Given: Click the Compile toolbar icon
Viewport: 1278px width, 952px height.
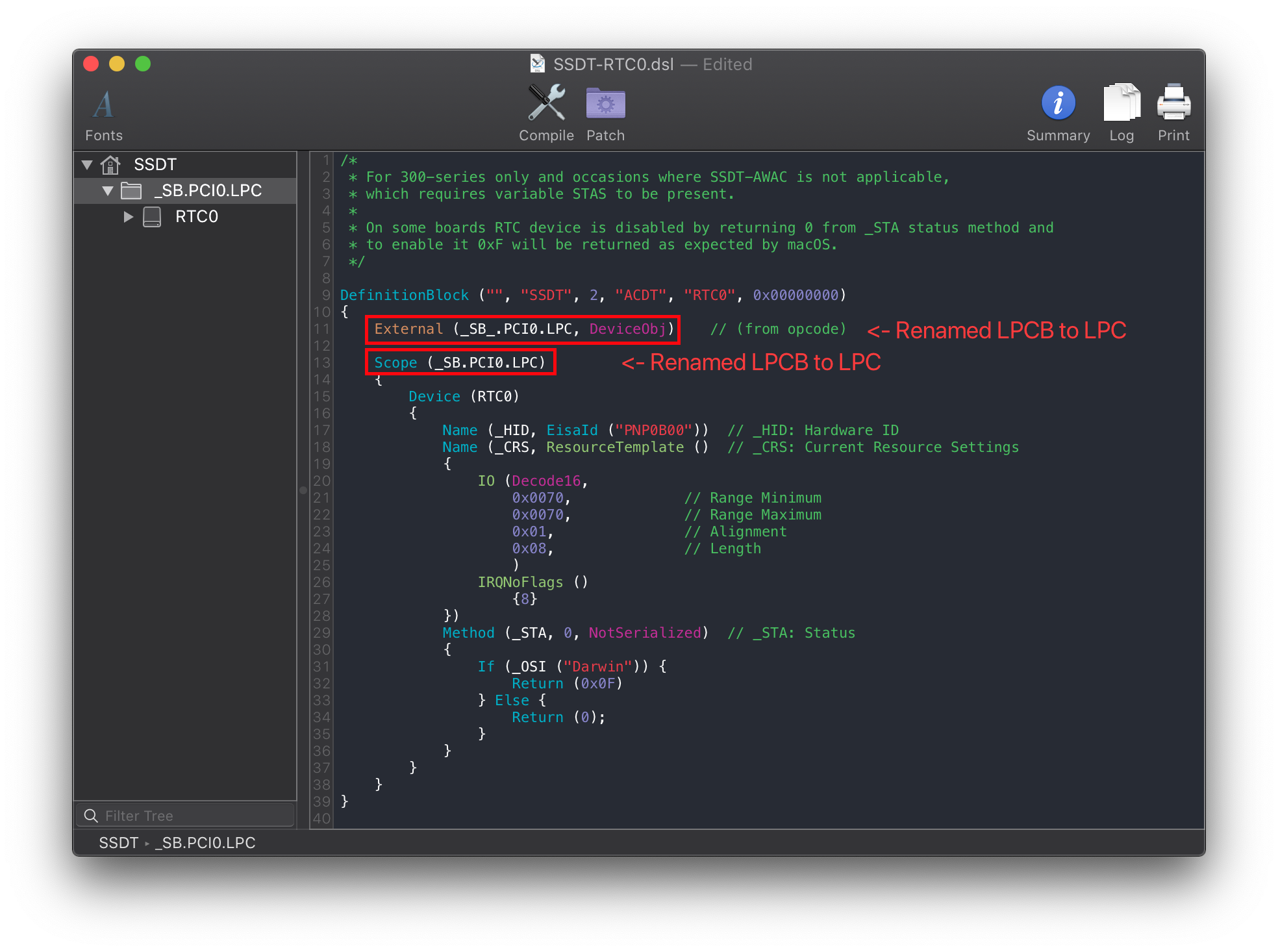Looking at the screenshot, I should coord(545,104).
